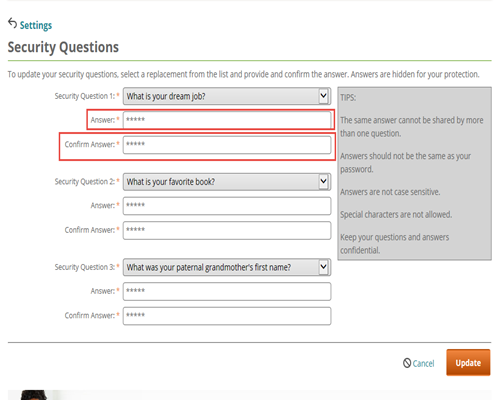The width and height of the screenshot is (500, 400).
Task: Focus the Answer field under favorite book question
Action: 227,206
